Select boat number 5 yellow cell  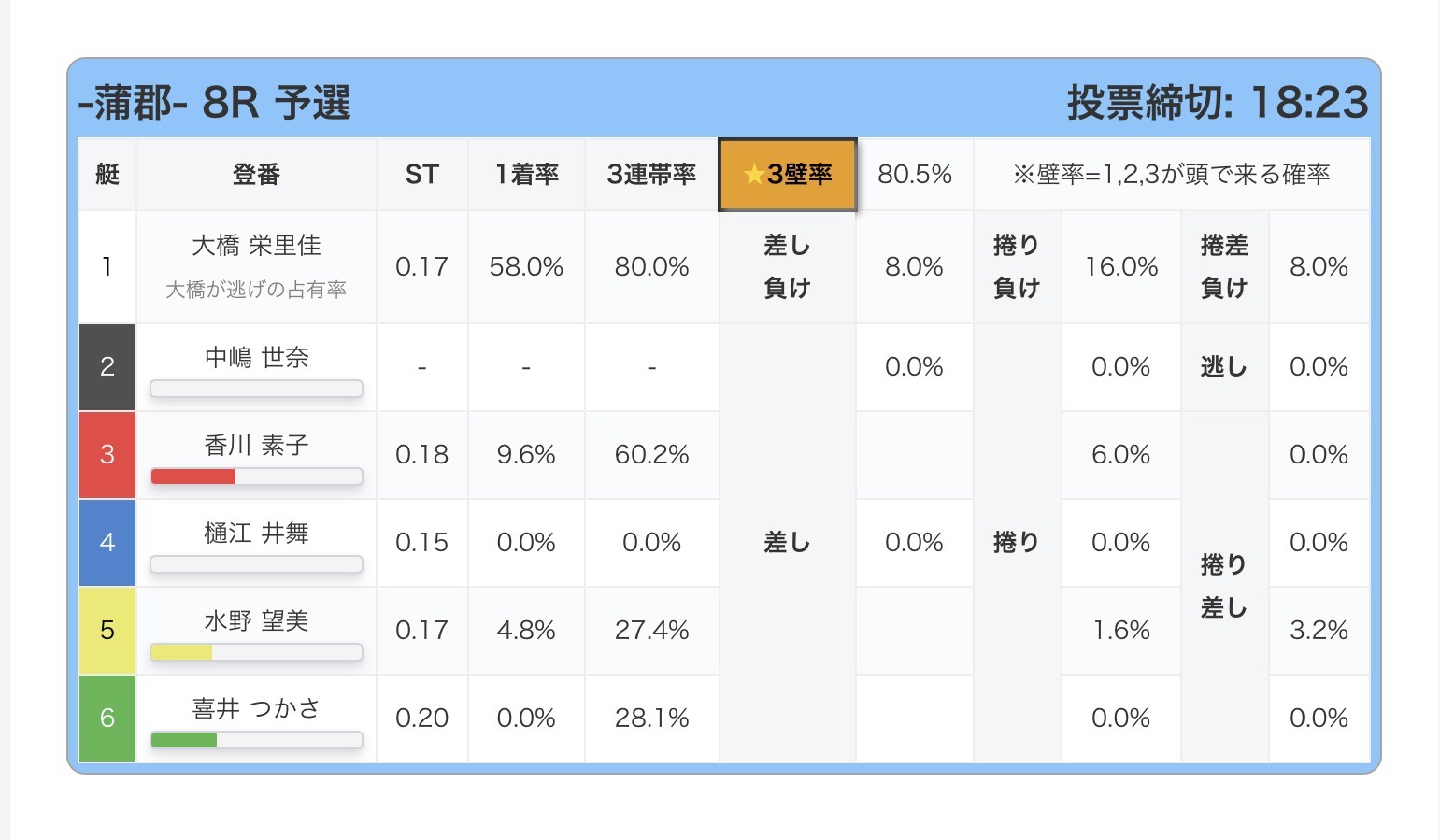pos(107,631)
